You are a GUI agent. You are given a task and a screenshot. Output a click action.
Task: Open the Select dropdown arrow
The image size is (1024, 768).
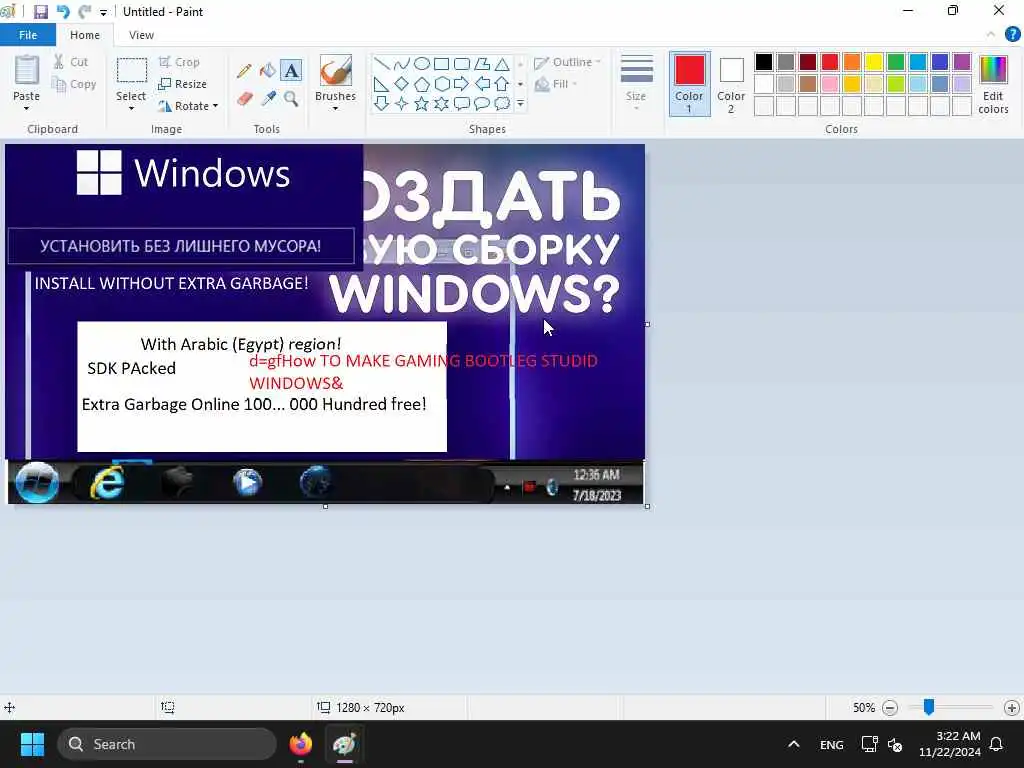[131, 108]
